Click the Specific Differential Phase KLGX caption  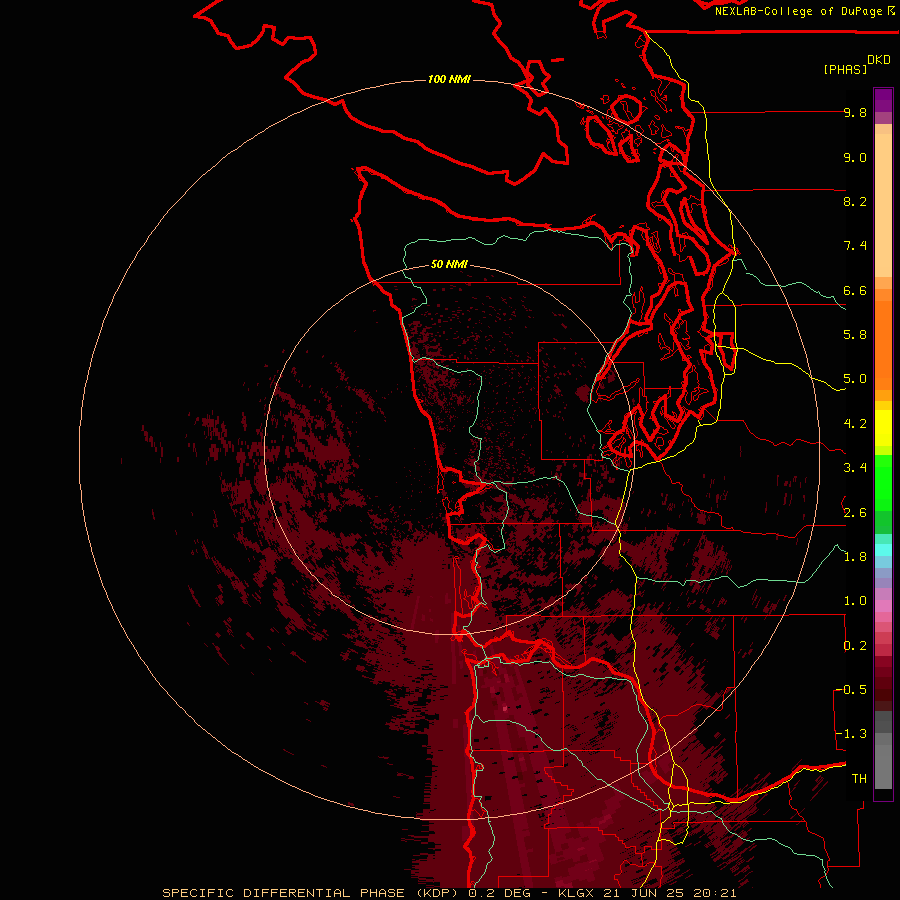point(449,893)
